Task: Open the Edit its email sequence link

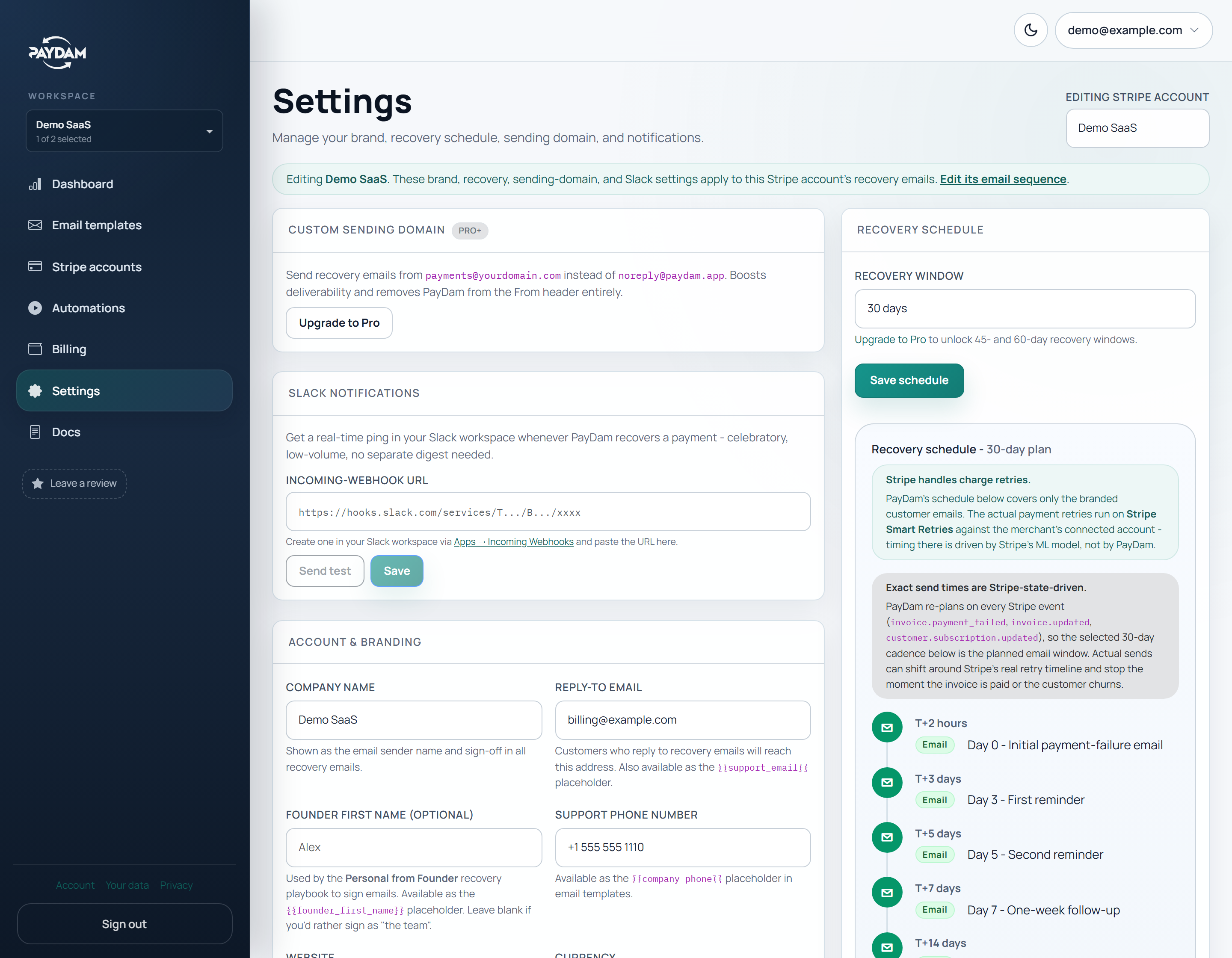Action: (x=1003, y=179)
